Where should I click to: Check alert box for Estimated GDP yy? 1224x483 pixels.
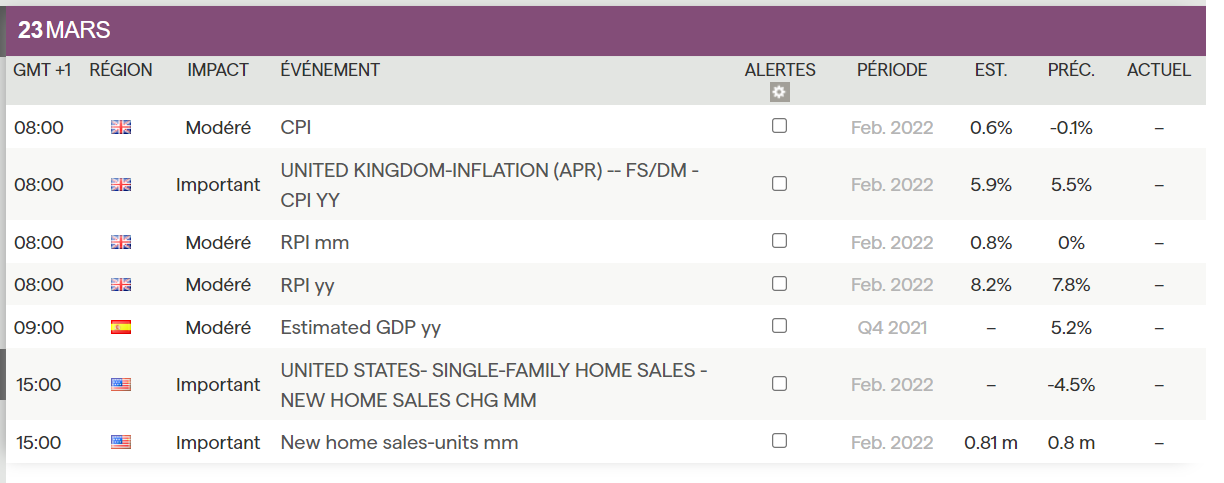point(780,326)
